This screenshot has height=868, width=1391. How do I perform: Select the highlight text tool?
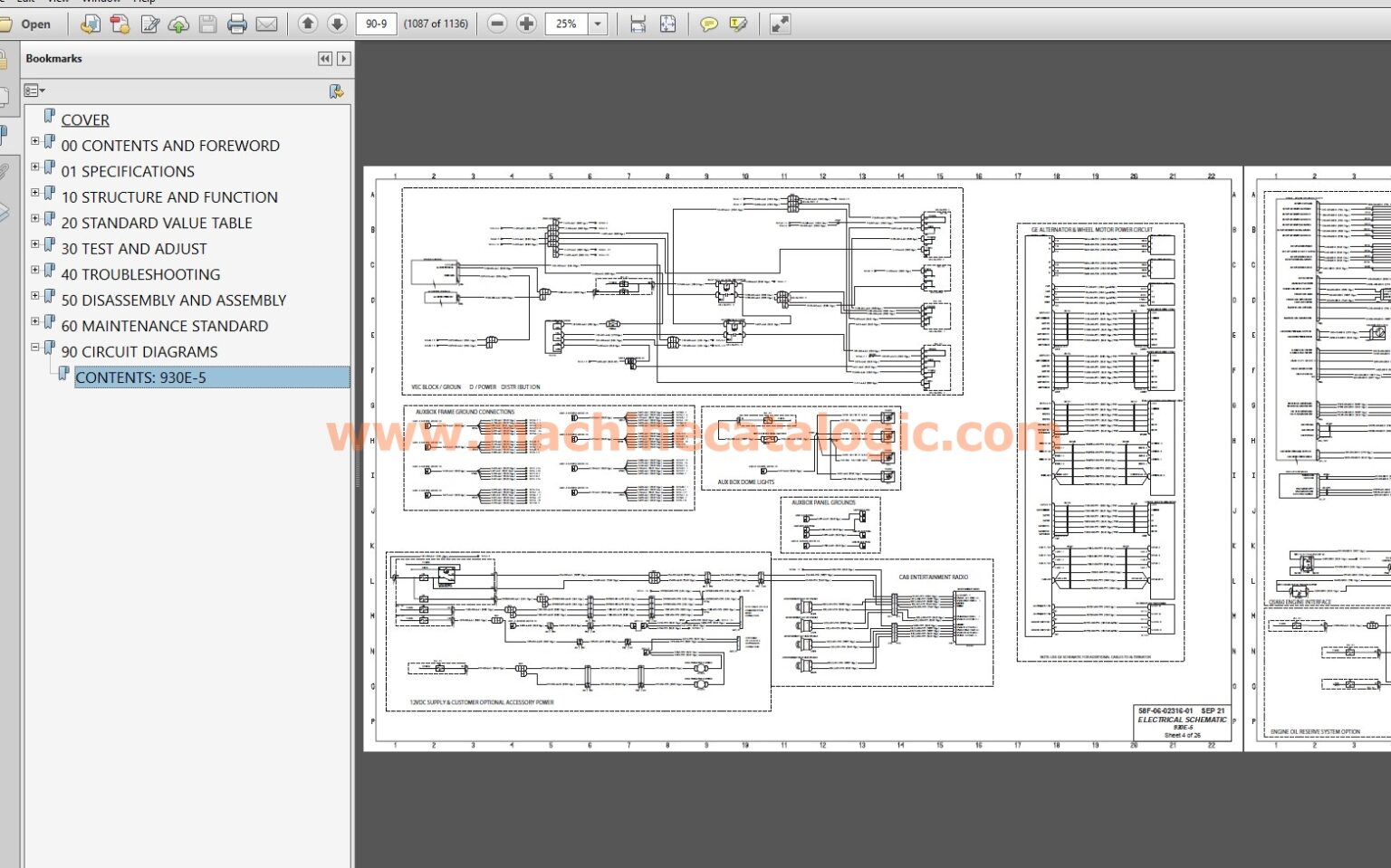[x=738, y=24]
